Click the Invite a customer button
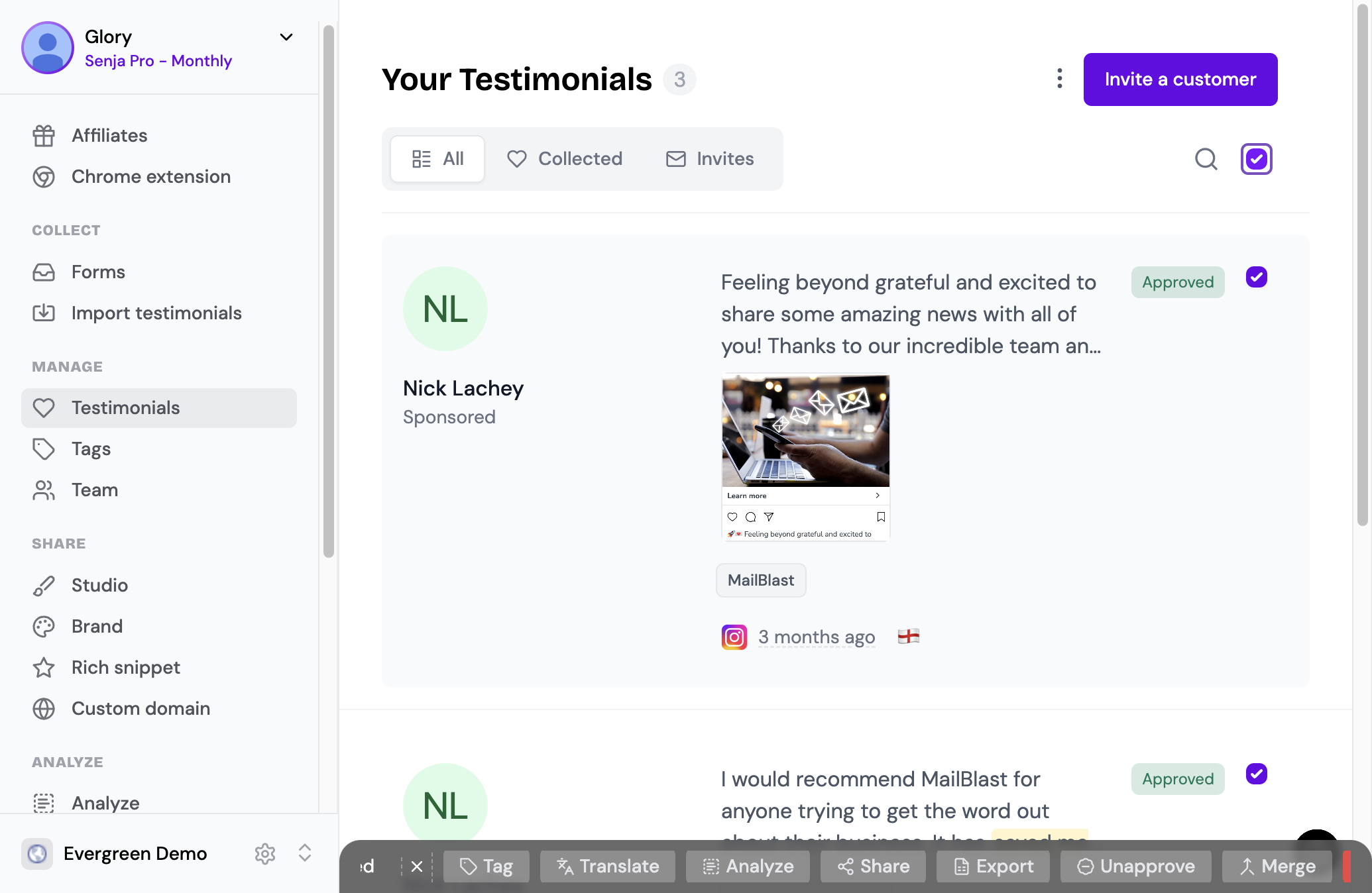1372x893 pixels. (x=1180, y=79)
